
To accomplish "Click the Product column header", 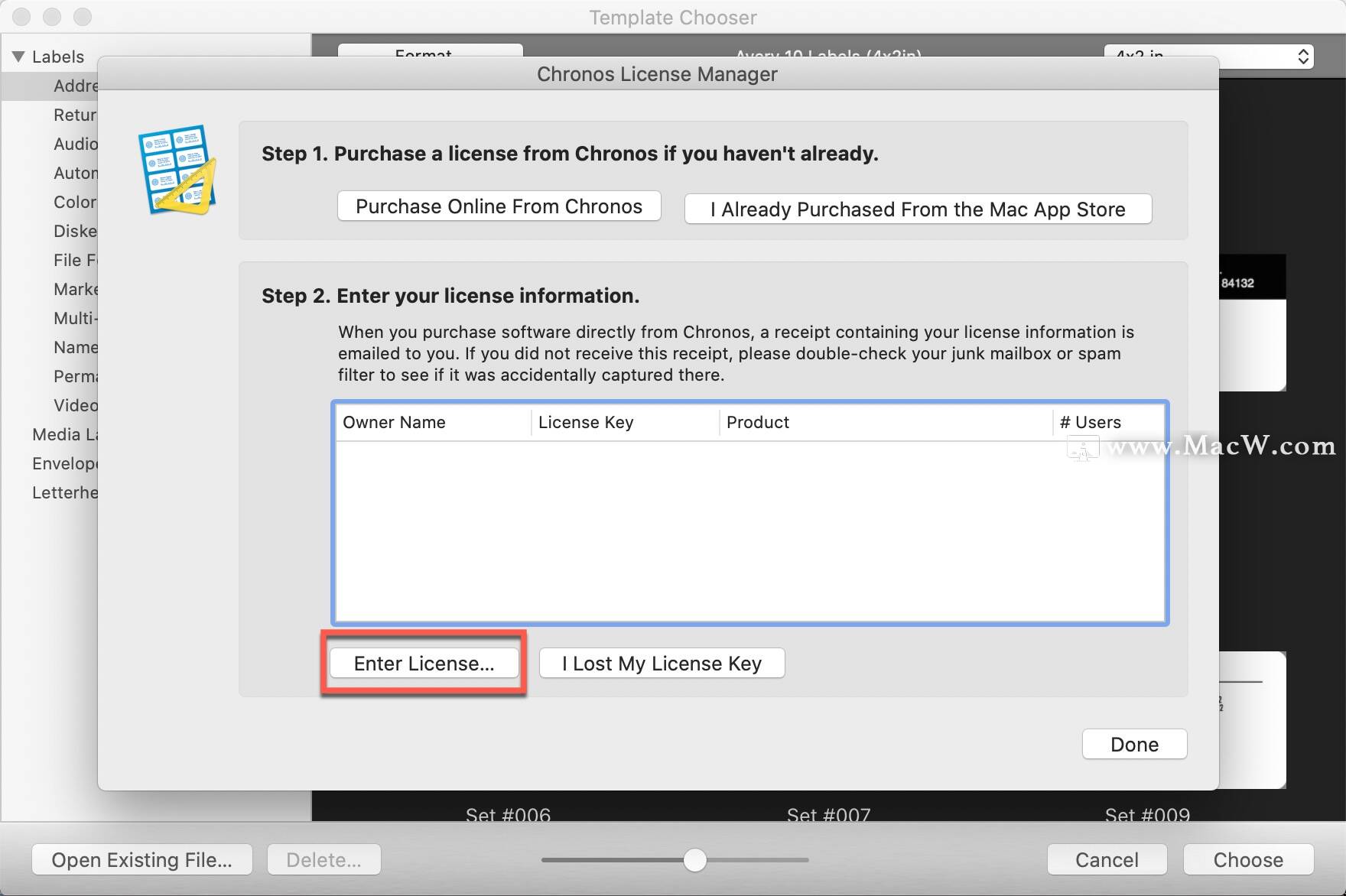I will 886,422.
